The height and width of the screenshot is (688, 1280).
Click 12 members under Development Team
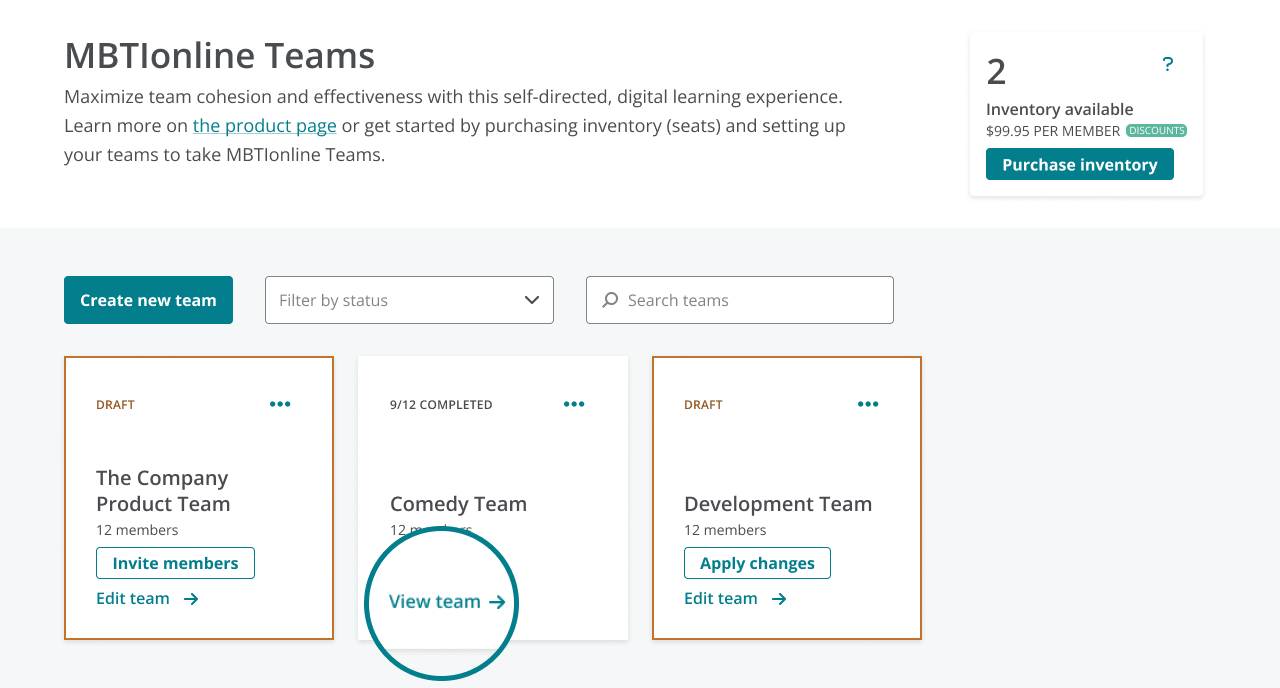[725, 530]
